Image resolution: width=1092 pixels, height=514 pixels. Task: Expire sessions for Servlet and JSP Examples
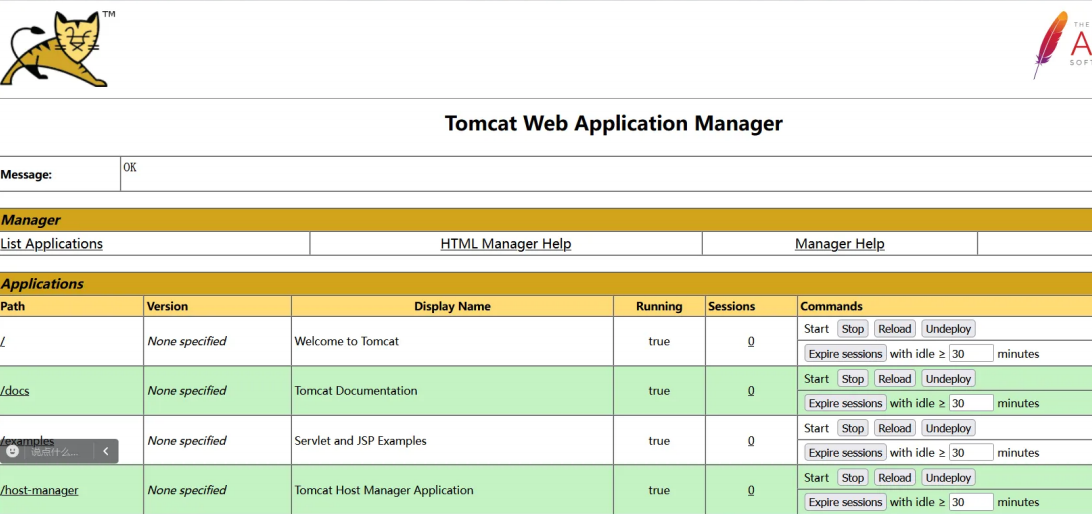[845, 453]
